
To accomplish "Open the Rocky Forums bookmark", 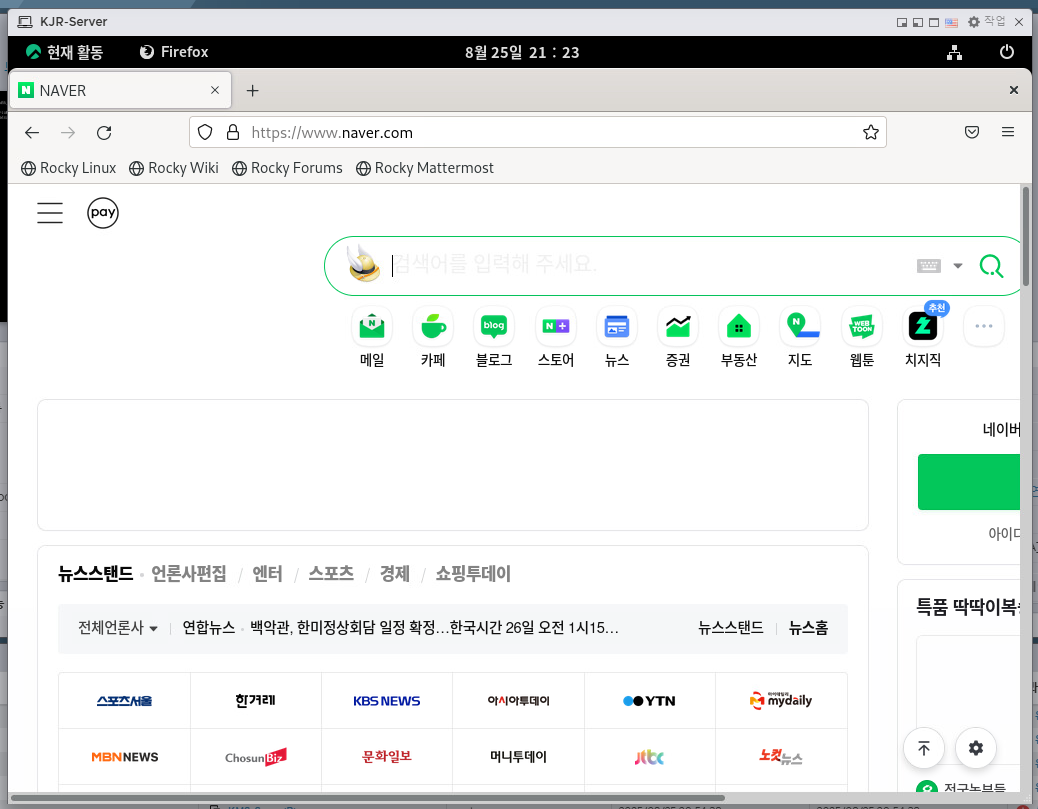I will pos(287,168).
